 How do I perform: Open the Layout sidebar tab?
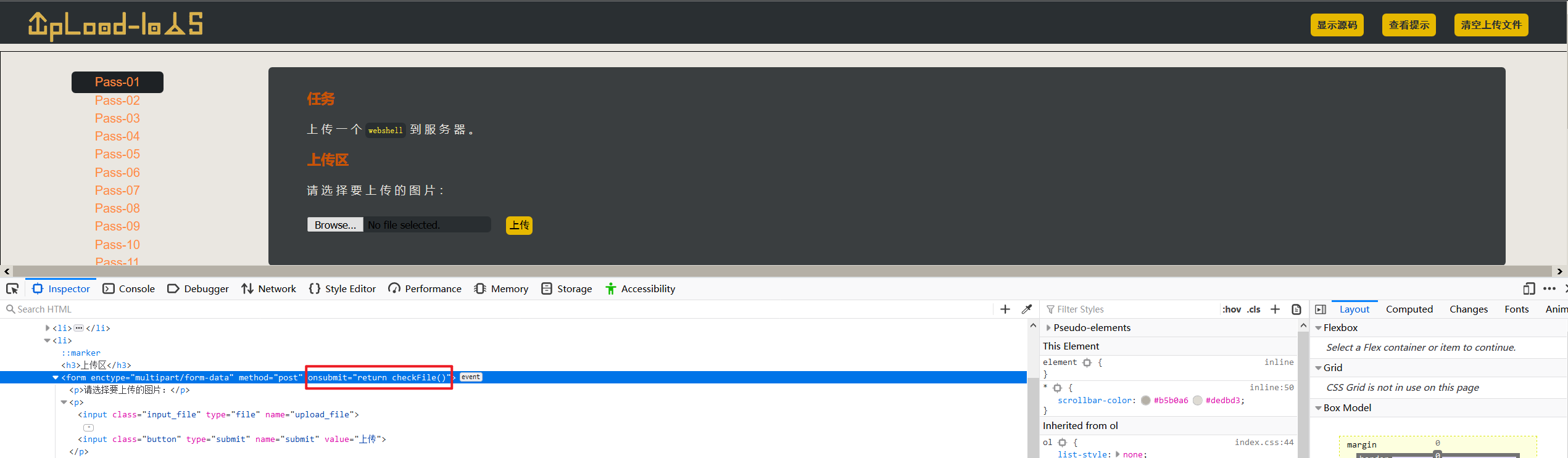coord(1354,309)
